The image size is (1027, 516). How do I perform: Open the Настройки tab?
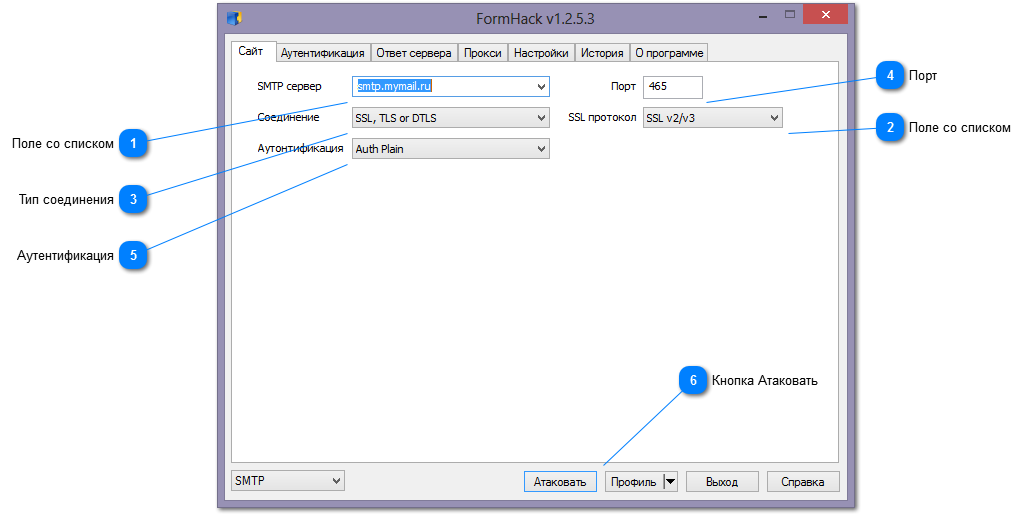pos(541,53)
